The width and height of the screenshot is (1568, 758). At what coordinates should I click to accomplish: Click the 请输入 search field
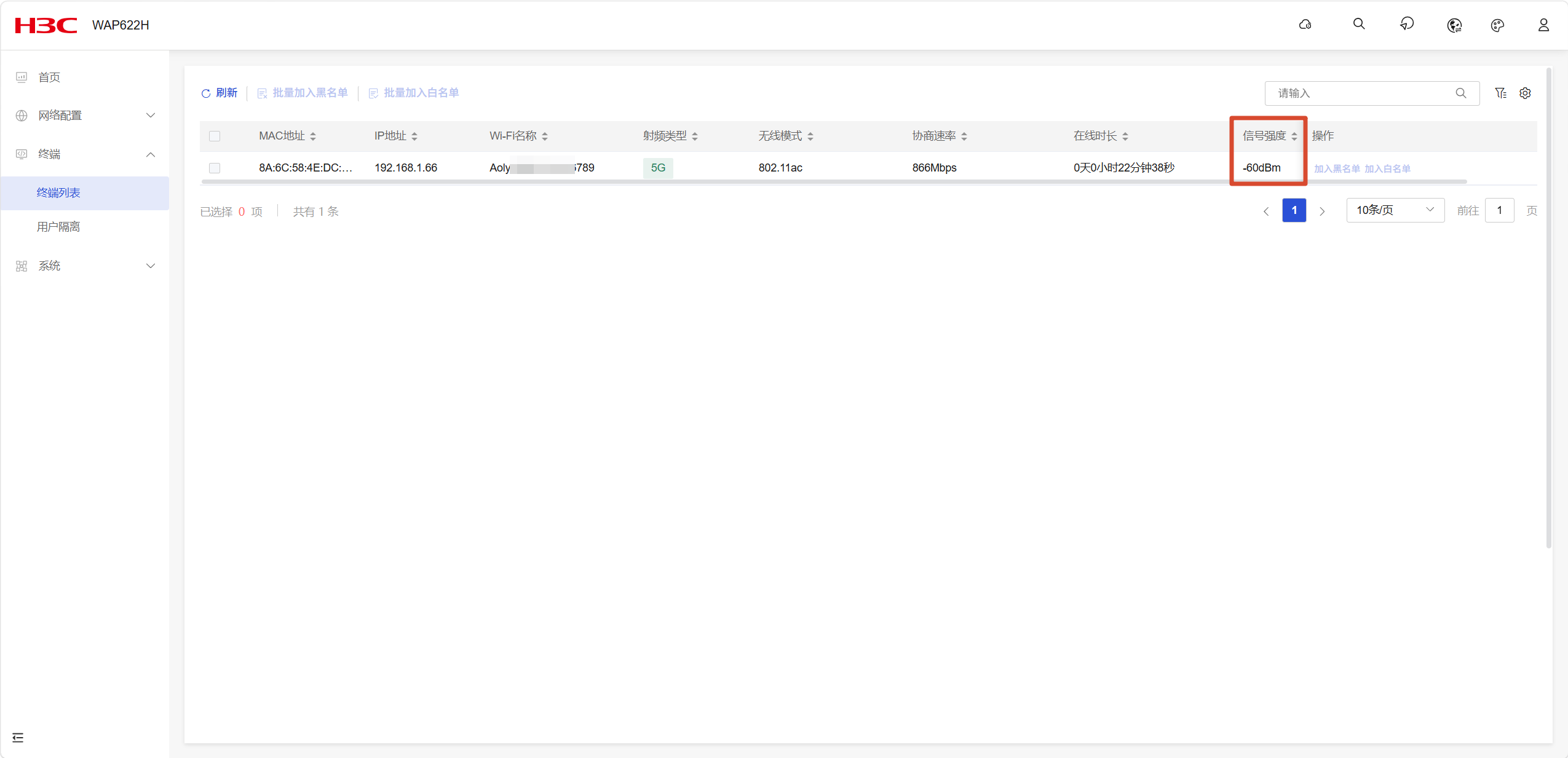[1372, 93]
